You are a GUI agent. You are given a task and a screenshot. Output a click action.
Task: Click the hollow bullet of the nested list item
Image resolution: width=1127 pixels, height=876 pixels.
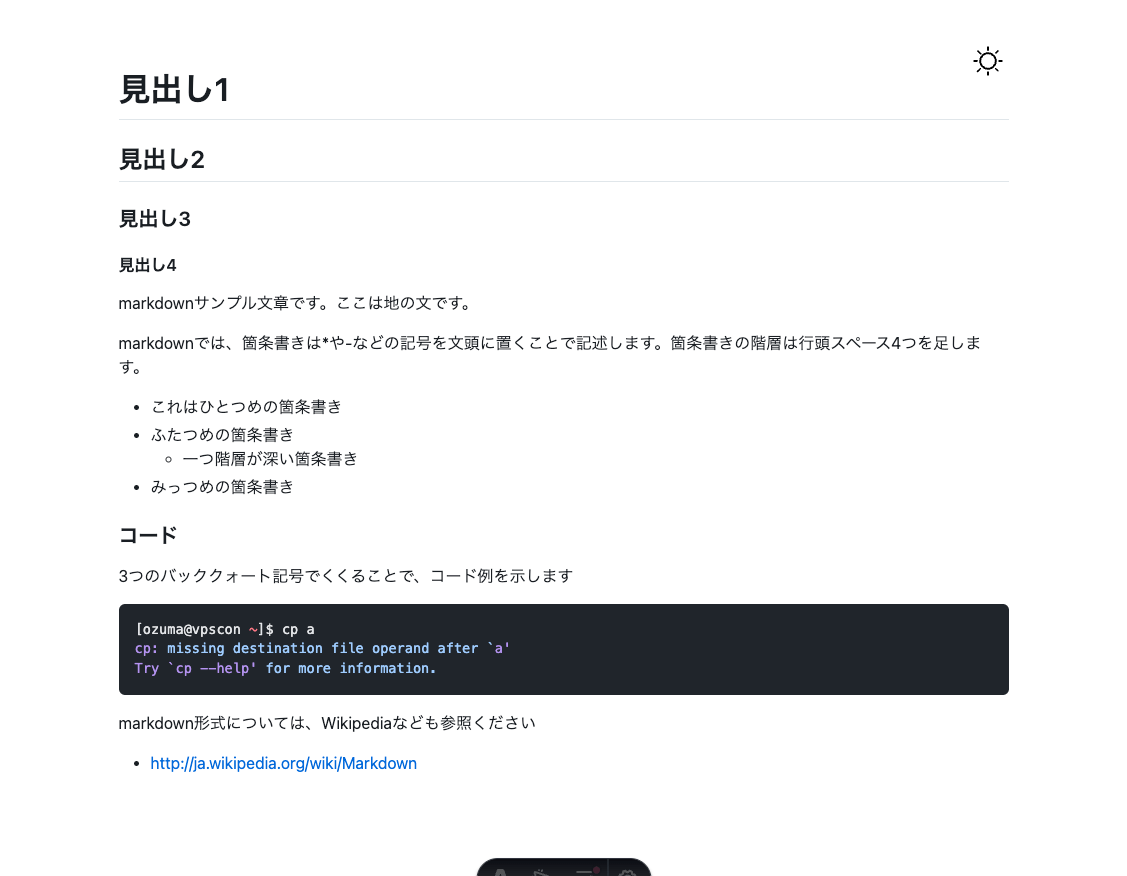[167, 459]
